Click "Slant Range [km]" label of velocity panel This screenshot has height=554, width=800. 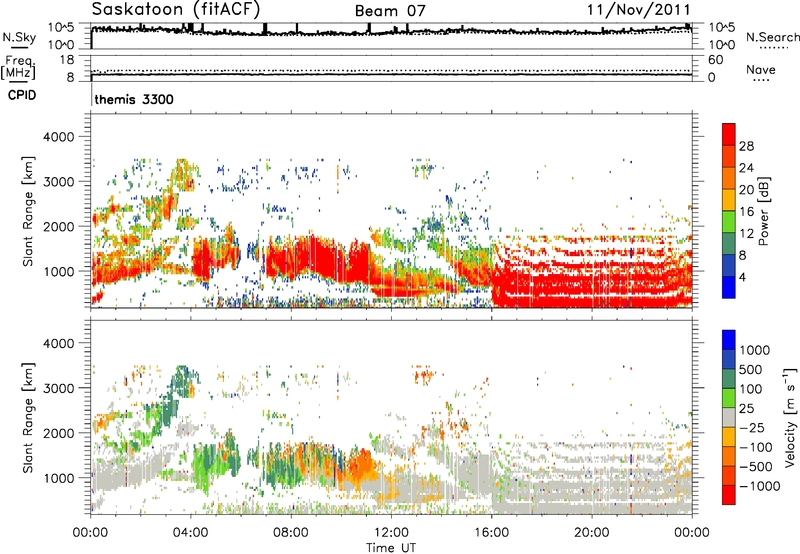point(28,417)
